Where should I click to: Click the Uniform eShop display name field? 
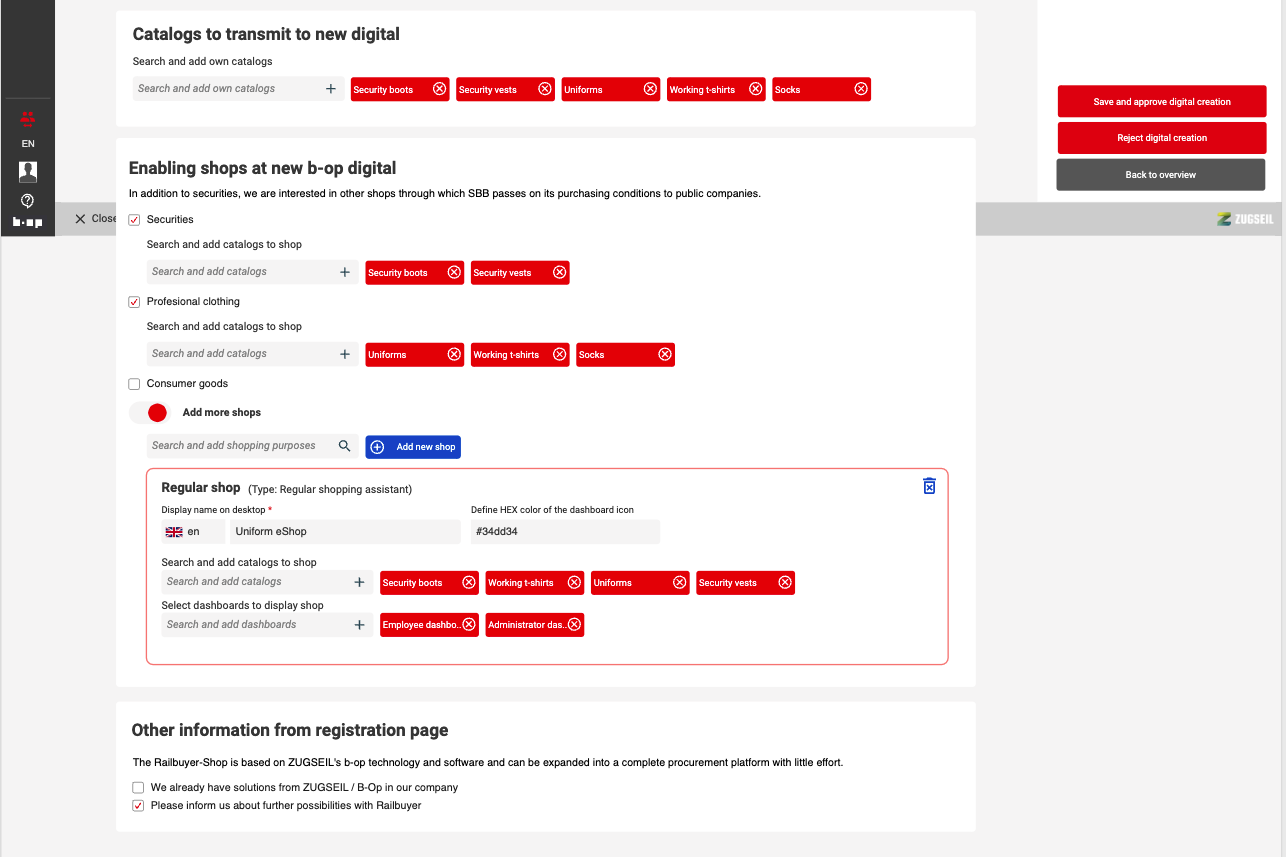345,532
